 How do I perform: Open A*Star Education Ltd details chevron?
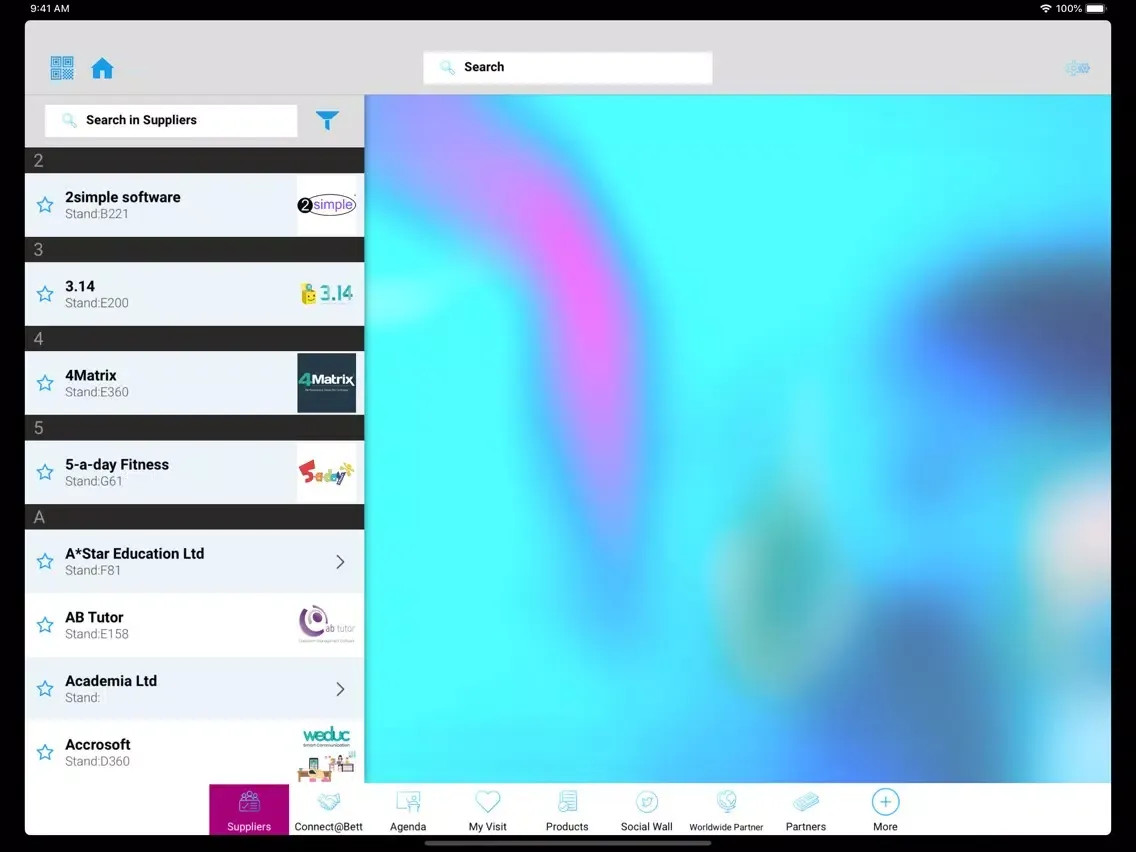[x=341, y=561]
